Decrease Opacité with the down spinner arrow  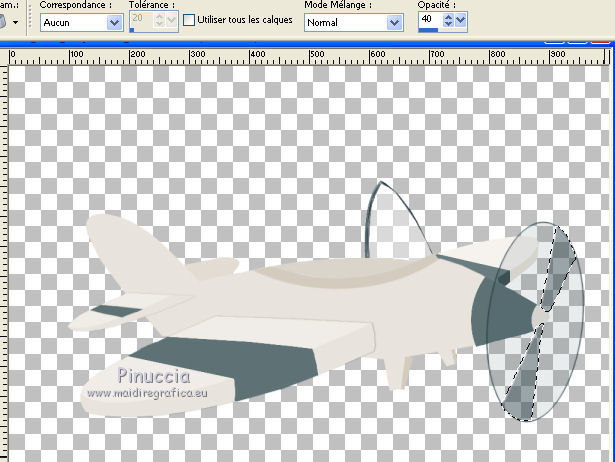pos(448,25)
